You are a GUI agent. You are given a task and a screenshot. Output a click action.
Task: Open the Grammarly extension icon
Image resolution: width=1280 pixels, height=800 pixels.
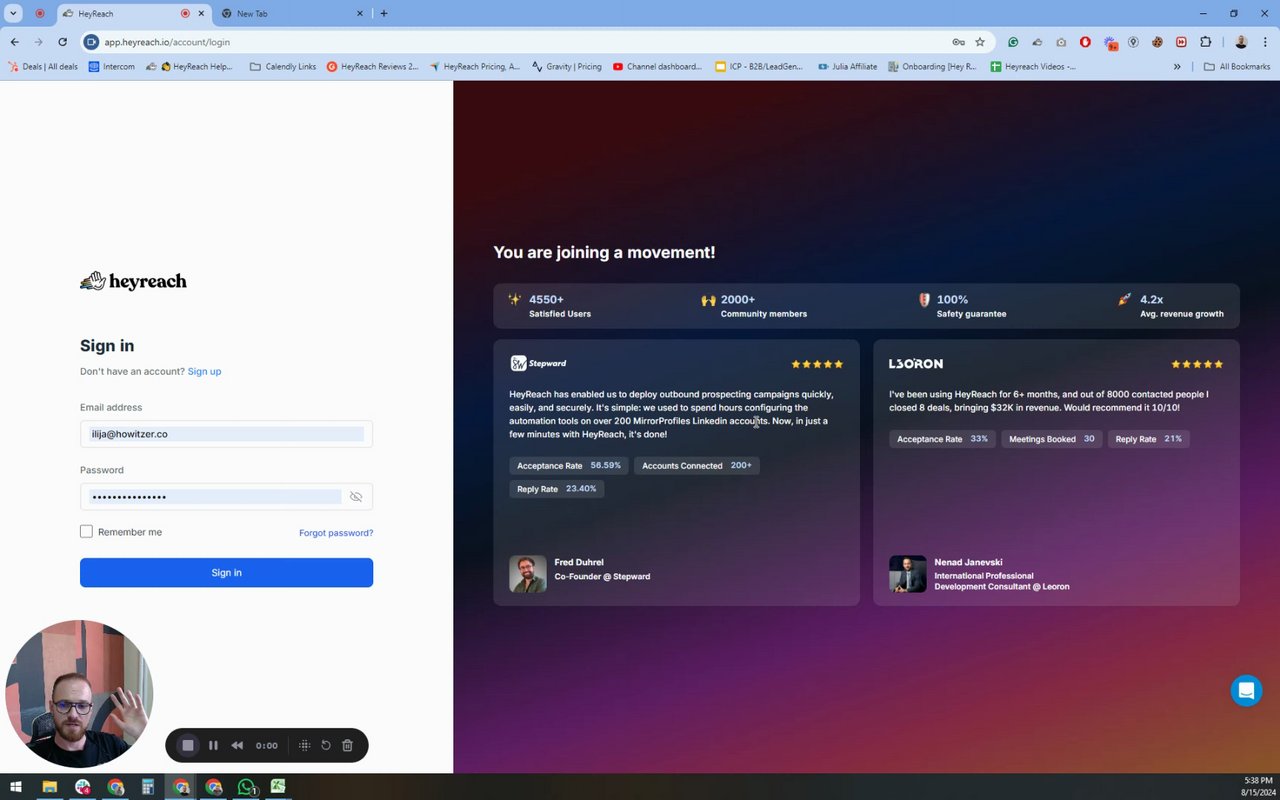pyautogui.click(x=1013, y=42)
